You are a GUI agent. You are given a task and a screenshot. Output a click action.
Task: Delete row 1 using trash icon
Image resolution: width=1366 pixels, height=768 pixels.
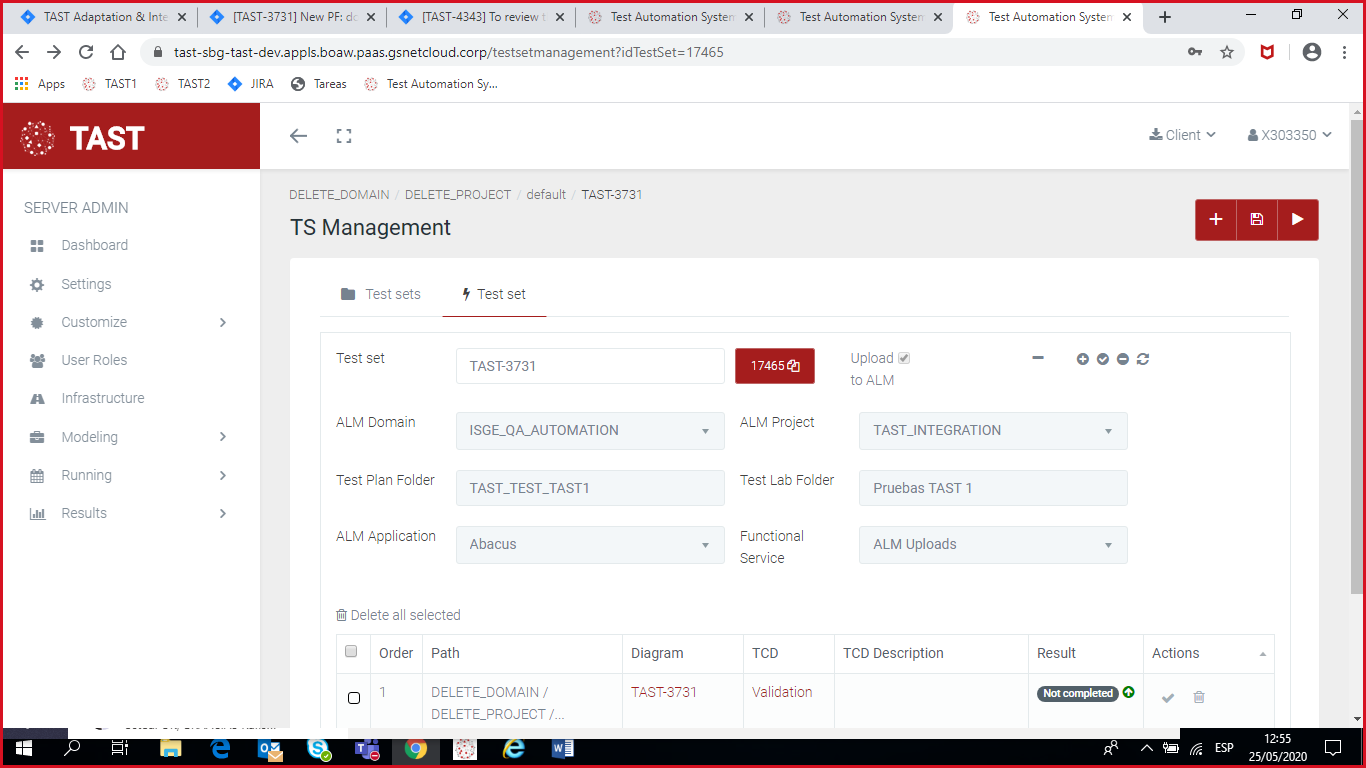pyautogui.click(x=1199, y=697)
